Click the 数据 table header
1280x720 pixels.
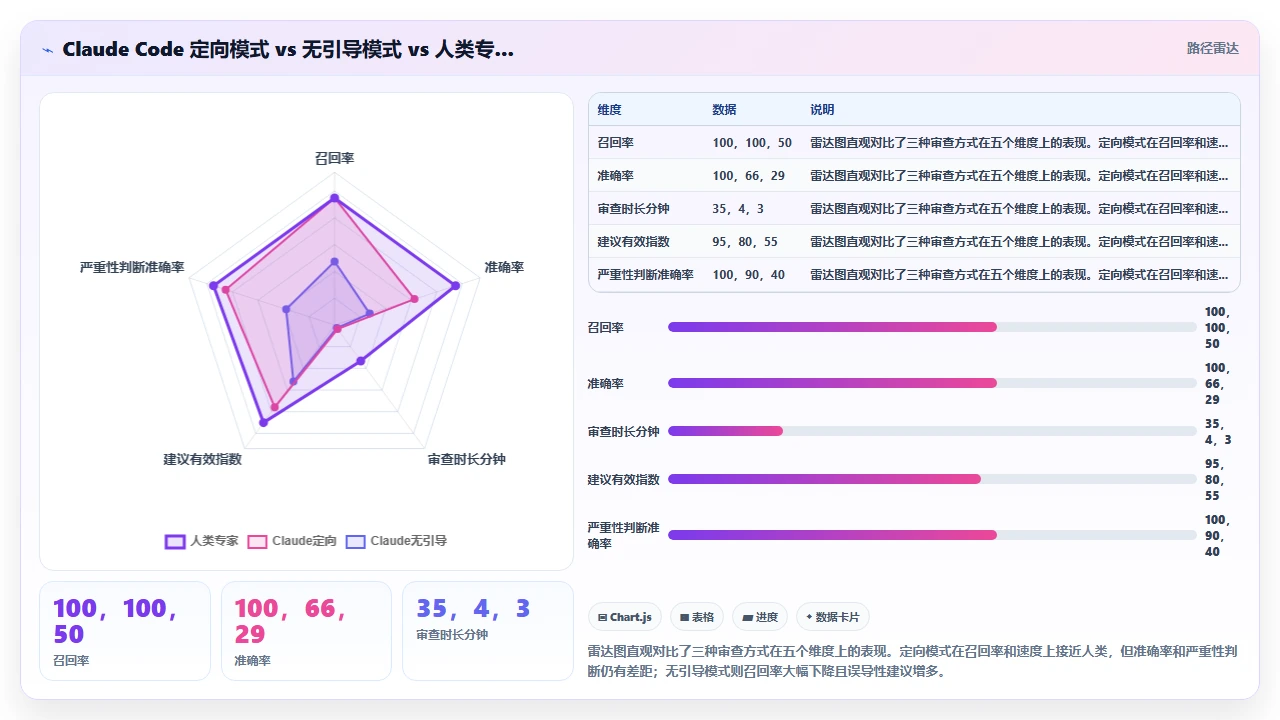point(724,110)
